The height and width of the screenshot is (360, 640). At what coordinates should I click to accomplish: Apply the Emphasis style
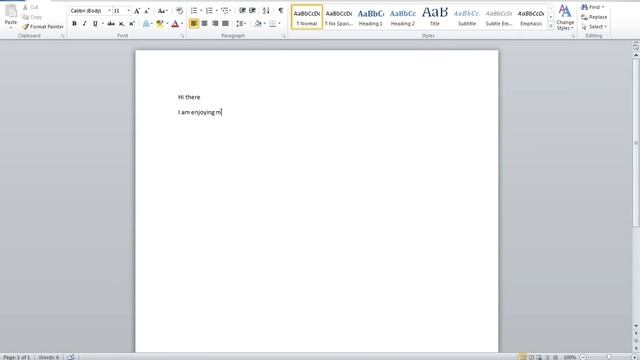coord(531,17)
